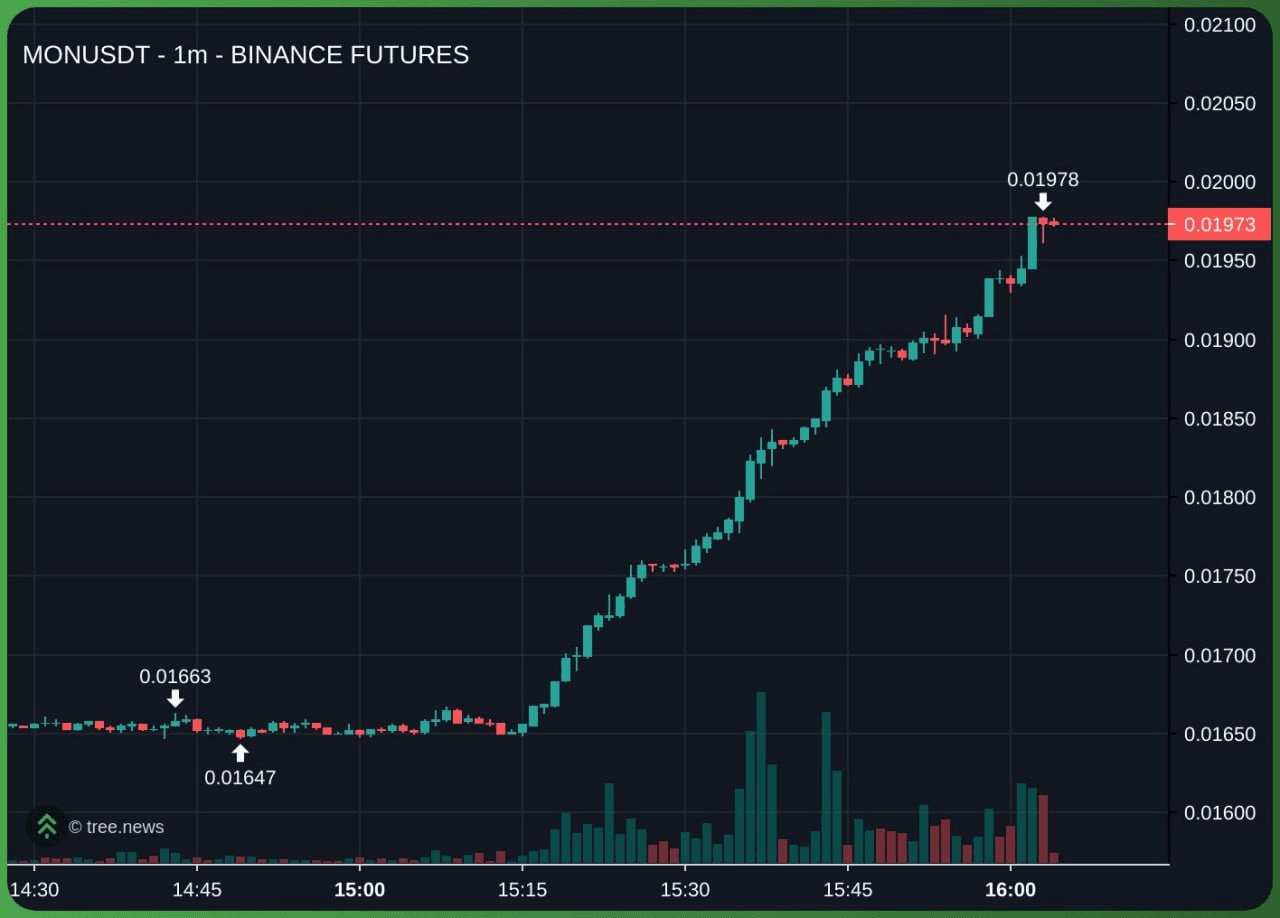Click the tallest green volume bar
This screenshot has height=918, width=1280.
point(761,778)
